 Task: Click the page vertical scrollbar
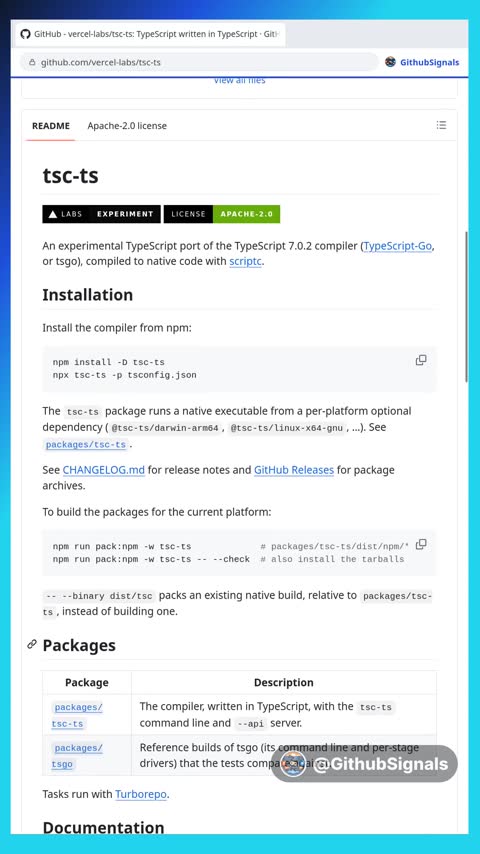[x=466, y=307]
